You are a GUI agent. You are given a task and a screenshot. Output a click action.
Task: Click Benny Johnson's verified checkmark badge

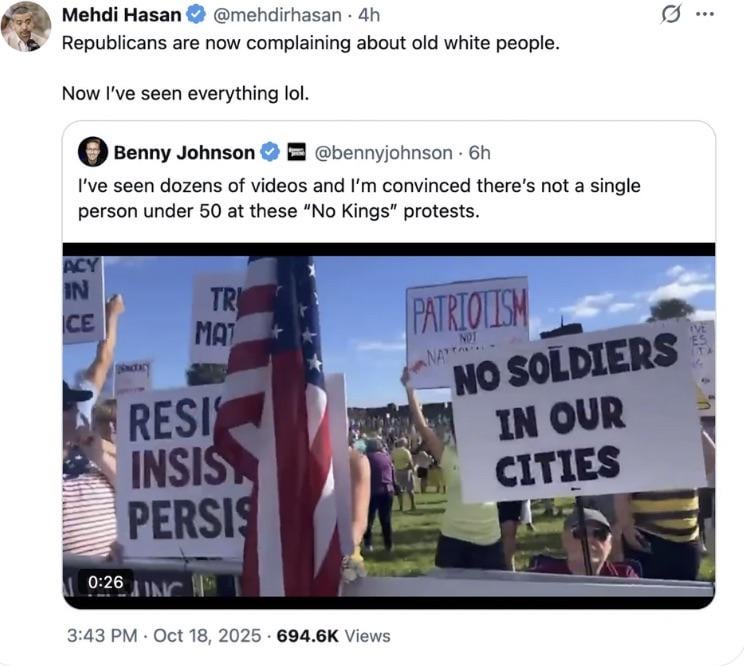pos(270,152)
